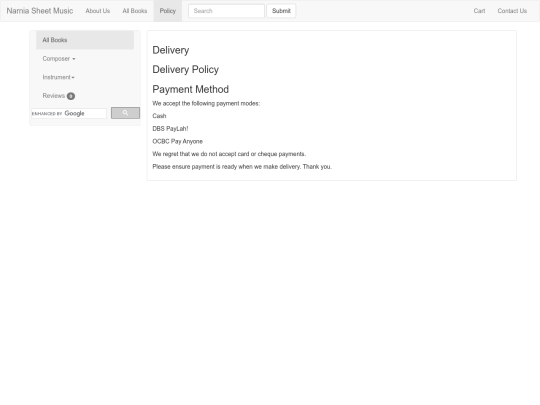Click the Submit search button
Image resolution: width=540 pixels, height=405 pixels.
(281, 11)
